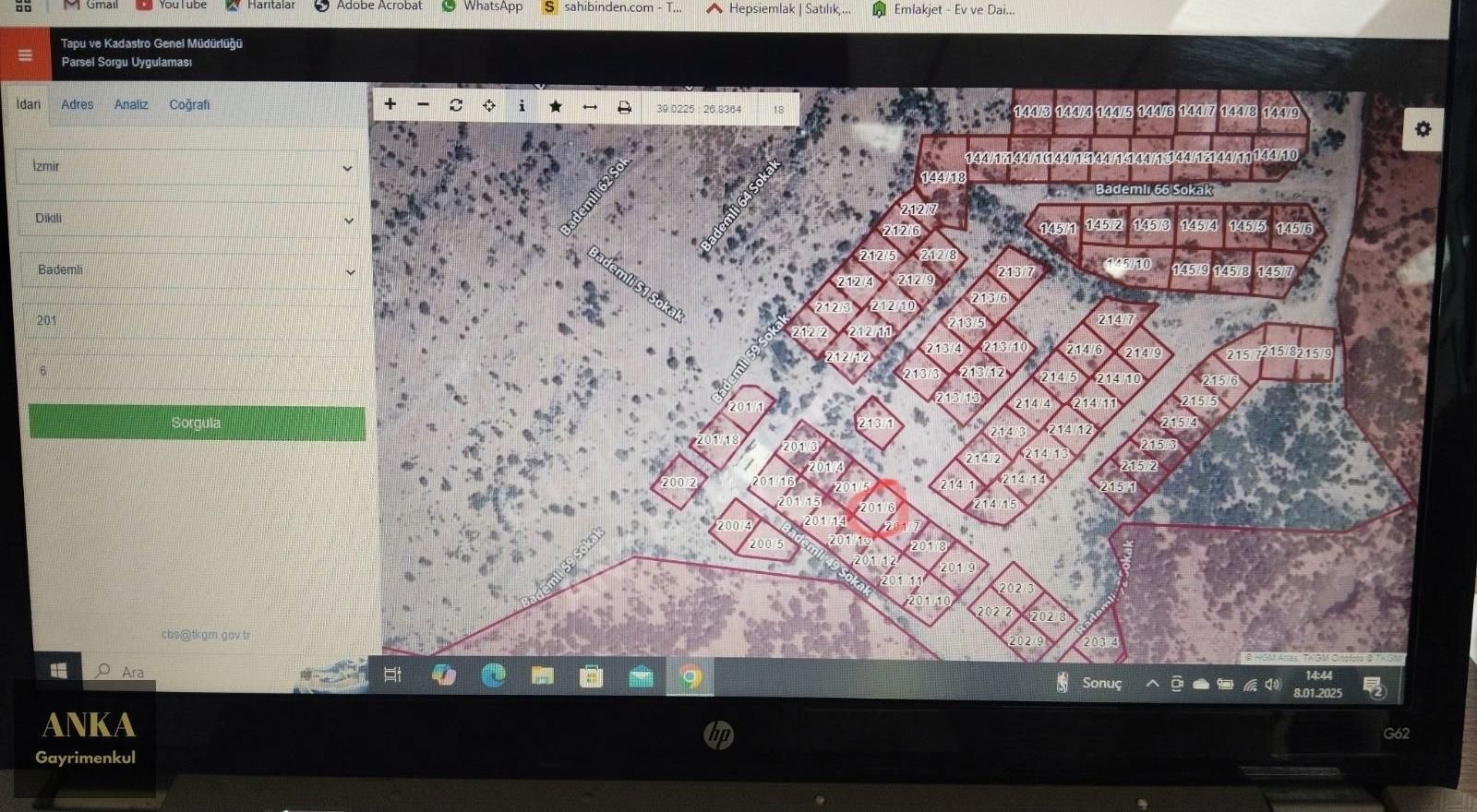The image size is (1477, 812).
Task: Open the Bademli neighborhood dropdown
Action: (192, 270)
